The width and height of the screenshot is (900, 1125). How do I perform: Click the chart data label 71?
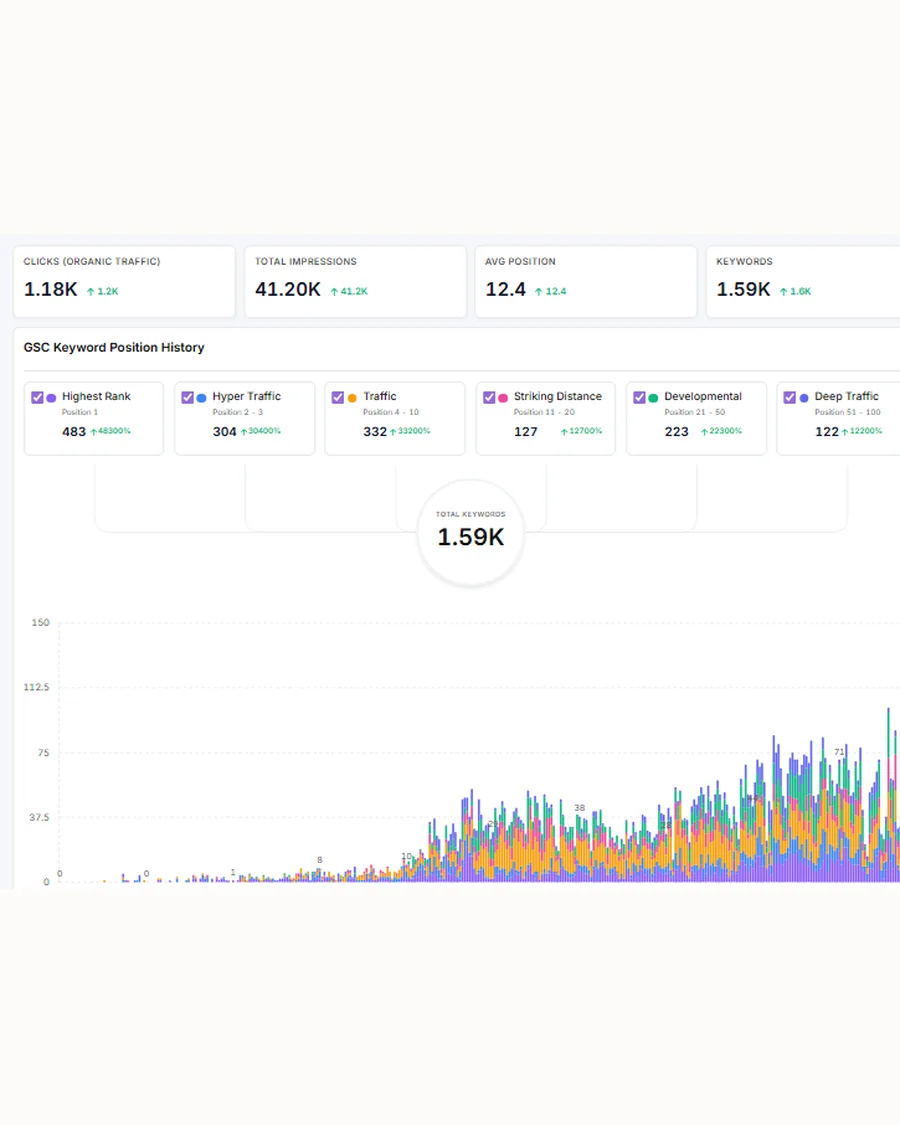(x=839, y=752)
